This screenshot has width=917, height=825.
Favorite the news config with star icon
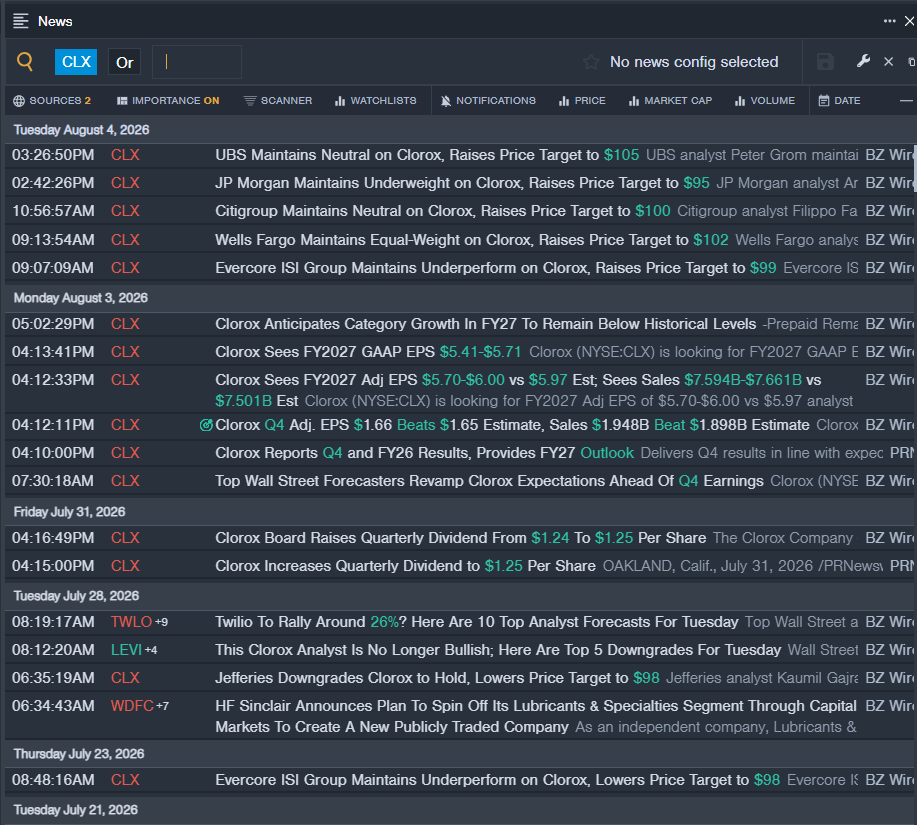coord(591,62)
